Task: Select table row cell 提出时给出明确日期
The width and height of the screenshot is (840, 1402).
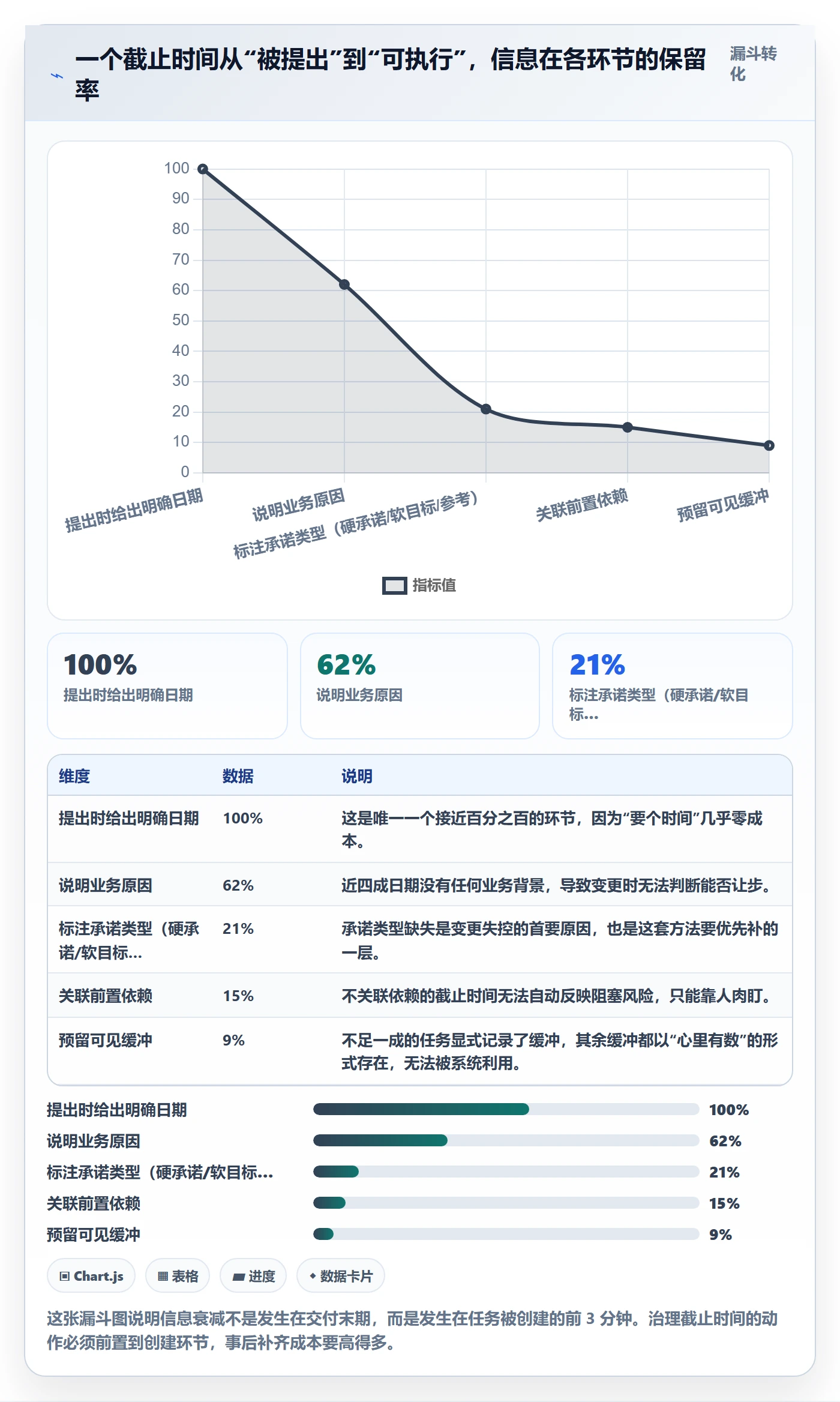Action: click(128, 818)
